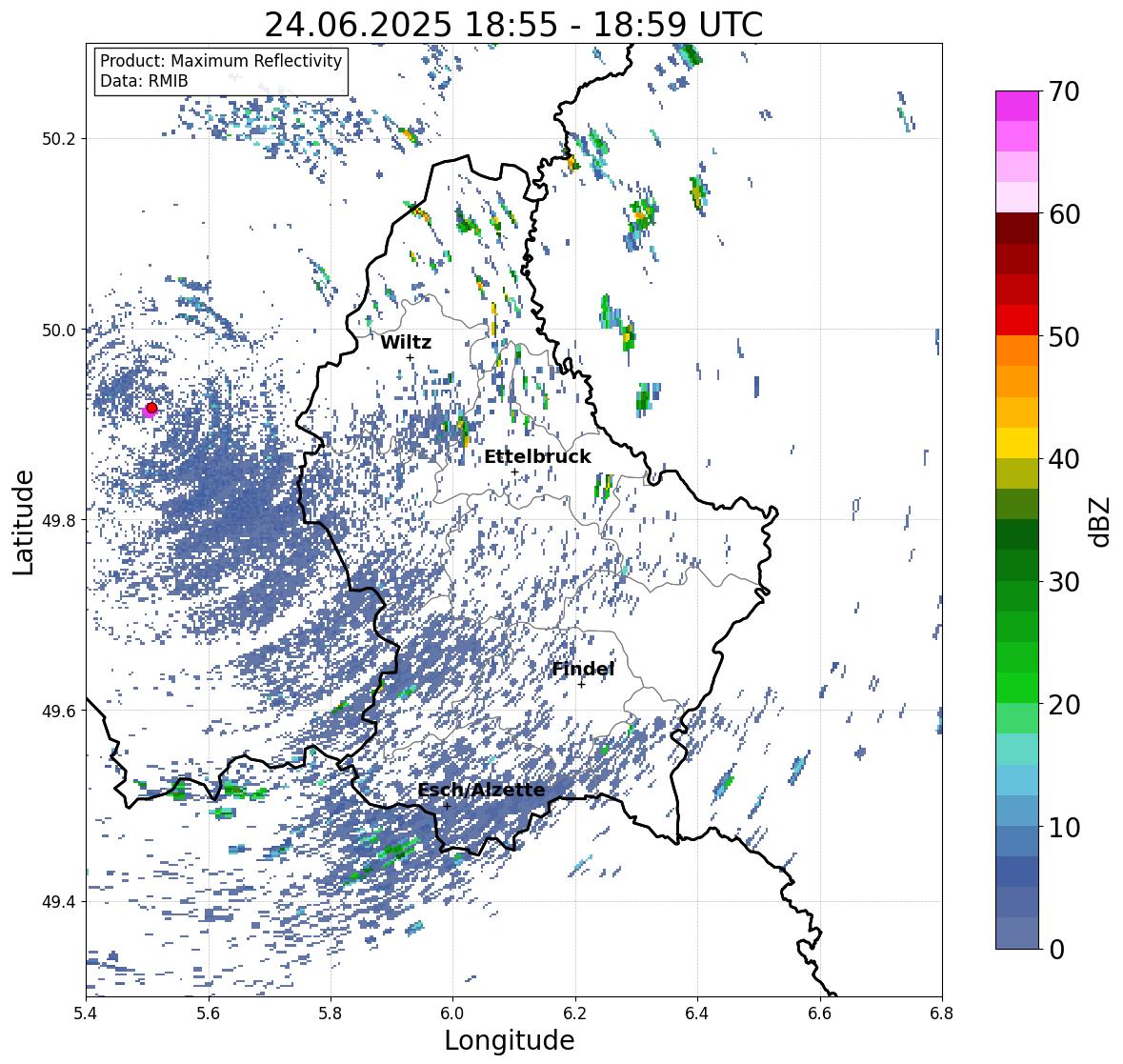Click the longitude tick label 5.6
The height and width of the screenshot is (1064, 1123).
(x=209, y=1014)
